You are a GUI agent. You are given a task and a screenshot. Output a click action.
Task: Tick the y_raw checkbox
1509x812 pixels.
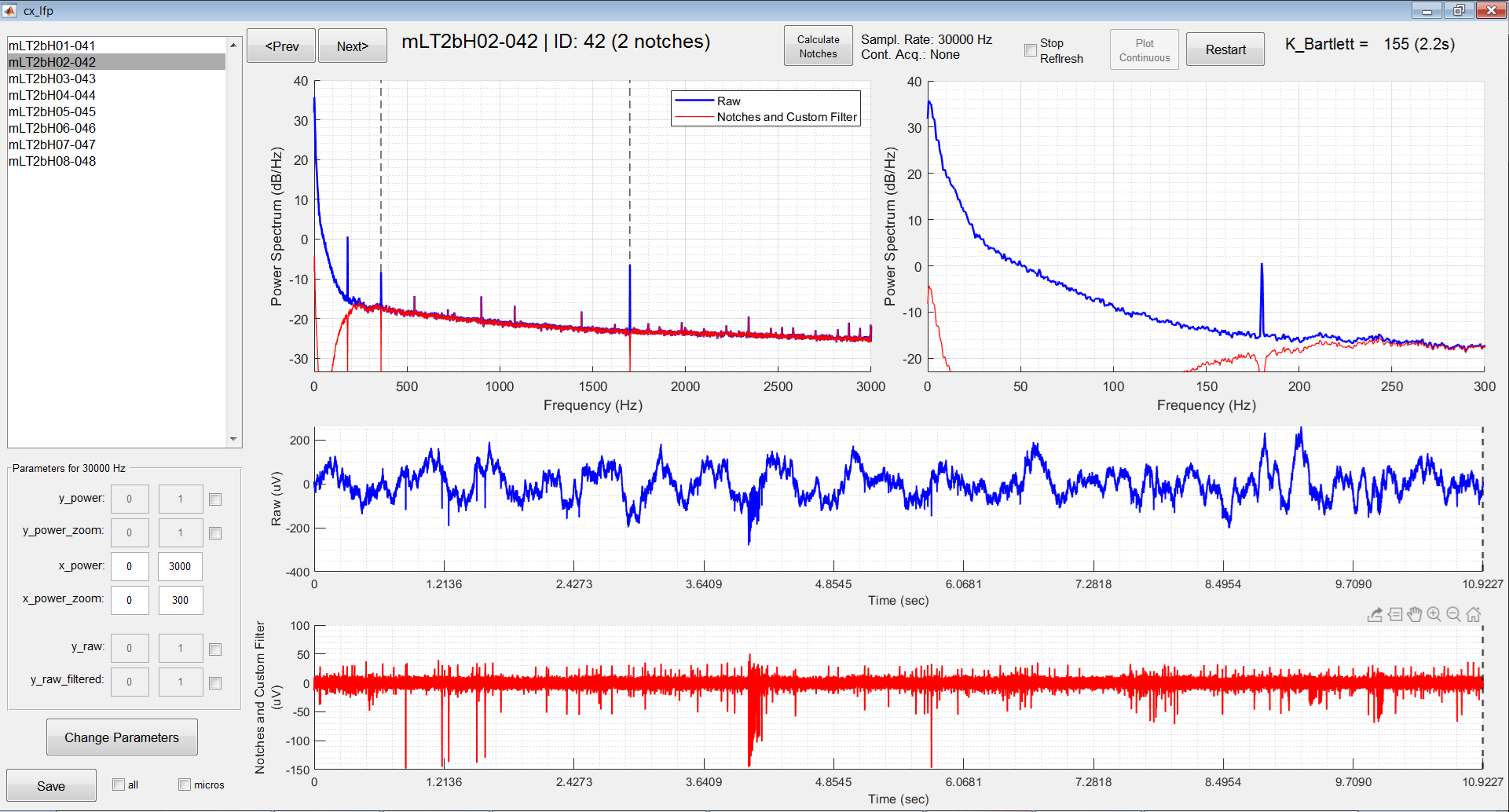(215, 649)
